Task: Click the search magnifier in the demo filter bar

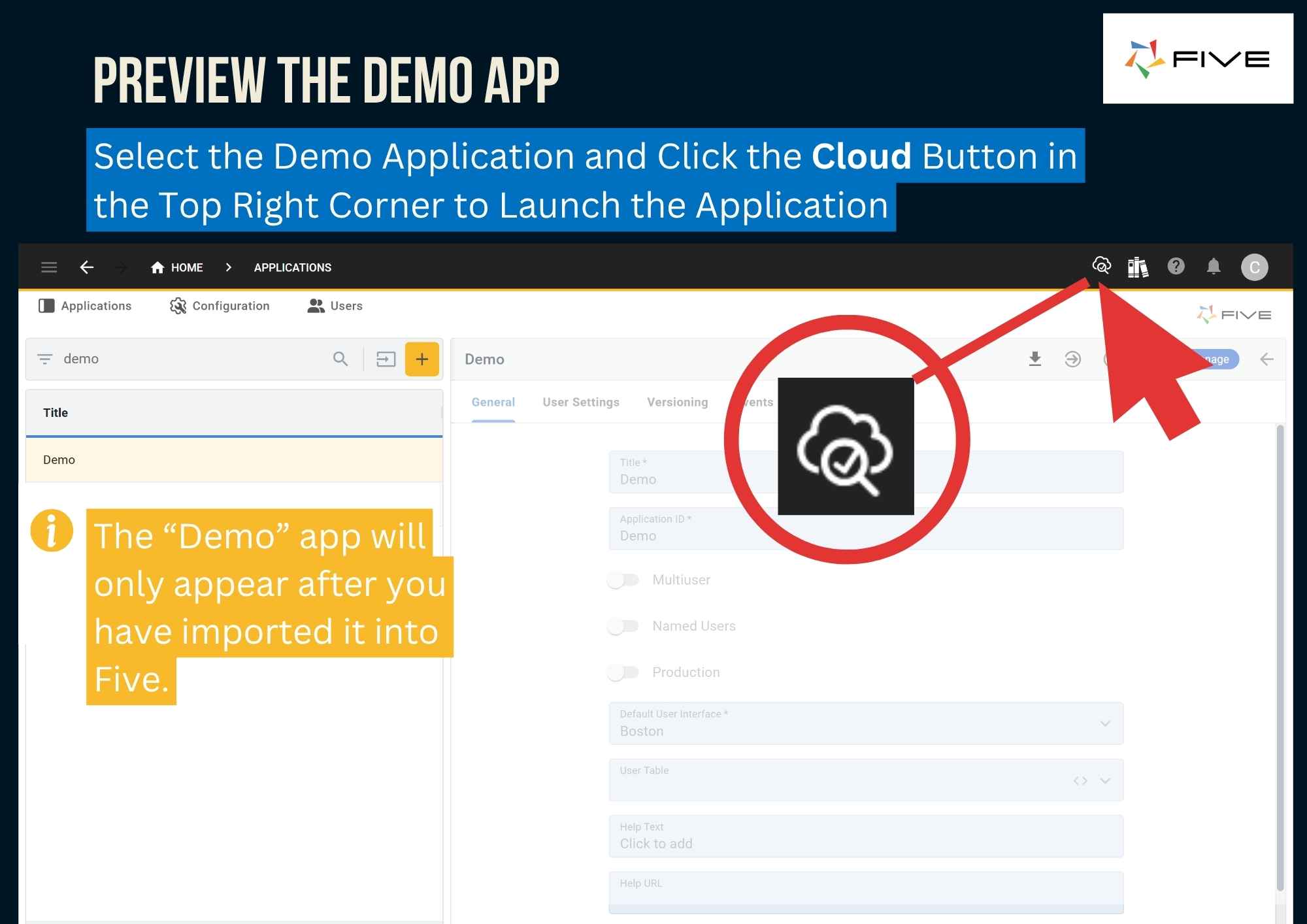Action: tap(340, 359)
